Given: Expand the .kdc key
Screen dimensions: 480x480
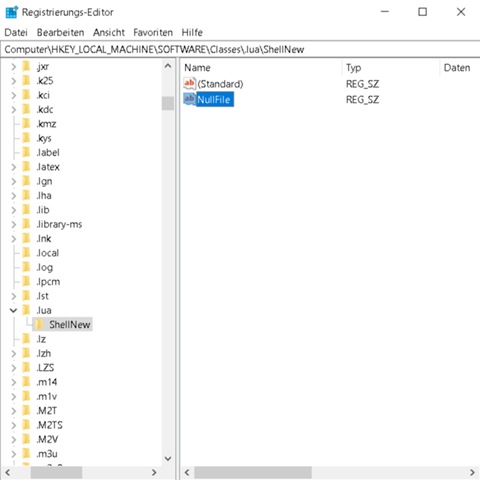Looking at the screenshot, I should click(x=14, y=110).
